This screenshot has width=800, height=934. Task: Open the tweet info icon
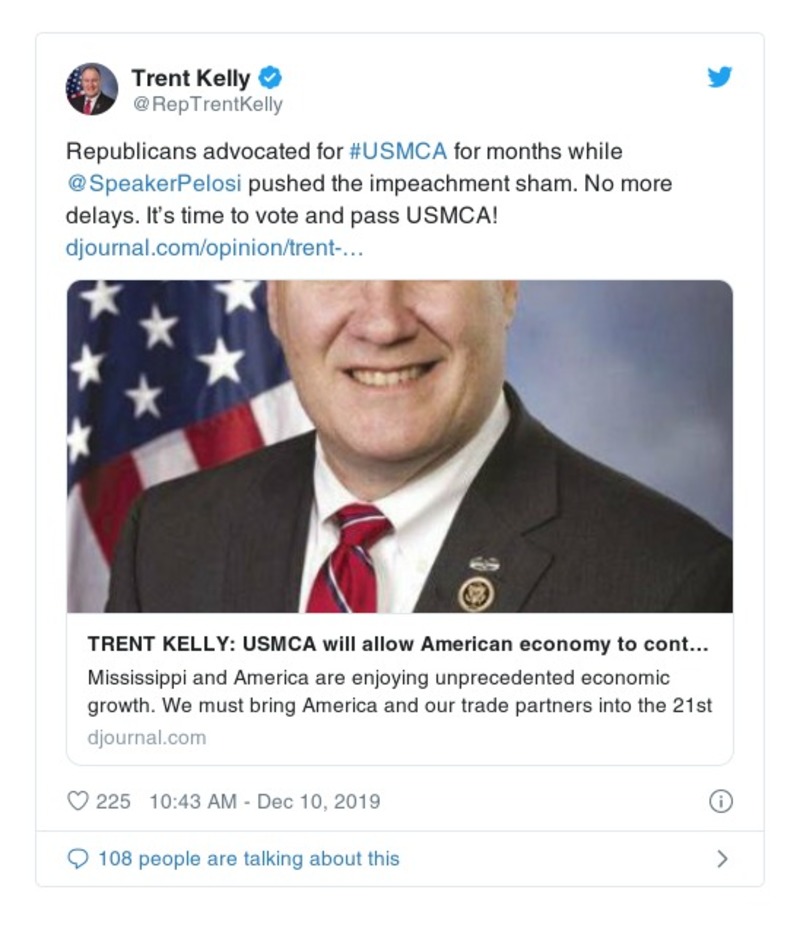coord(720,801)
